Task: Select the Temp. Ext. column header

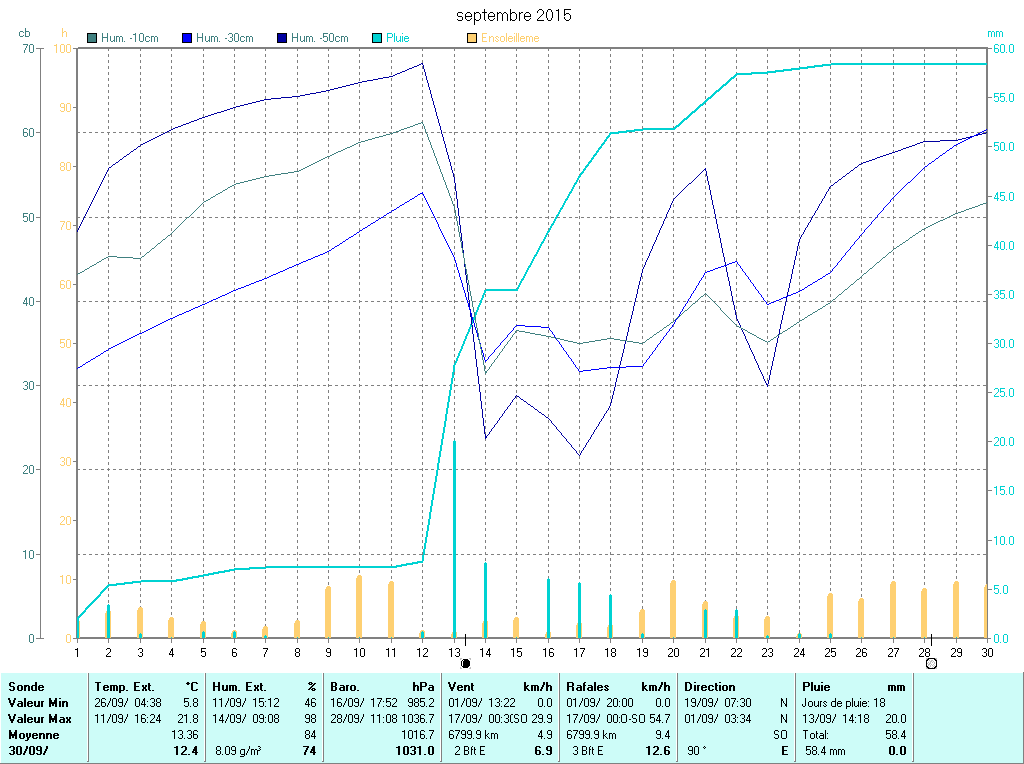Action: (x=125, y=687)
